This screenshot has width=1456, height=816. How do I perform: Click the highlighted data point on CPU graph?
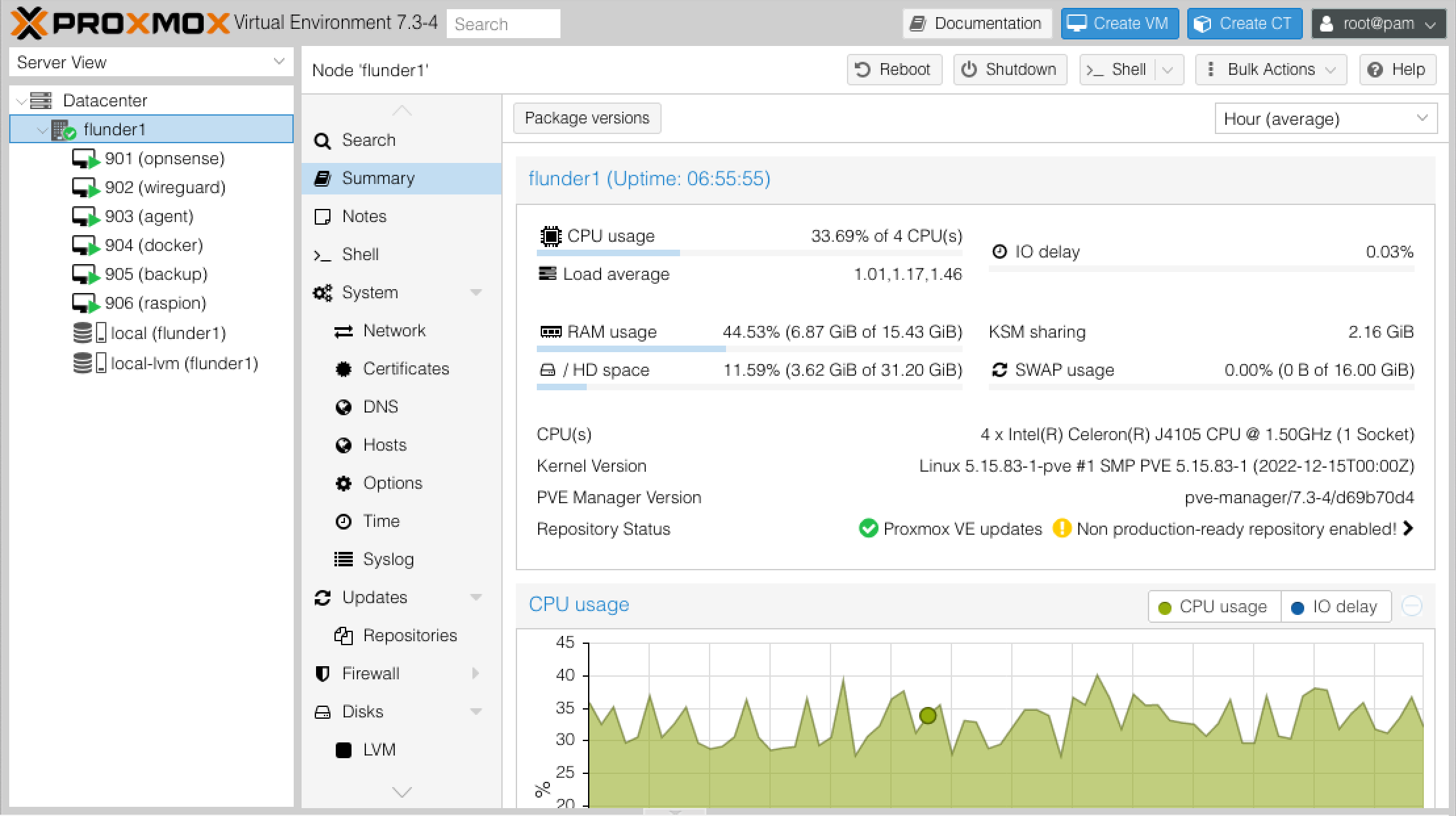tap(927, 715)
